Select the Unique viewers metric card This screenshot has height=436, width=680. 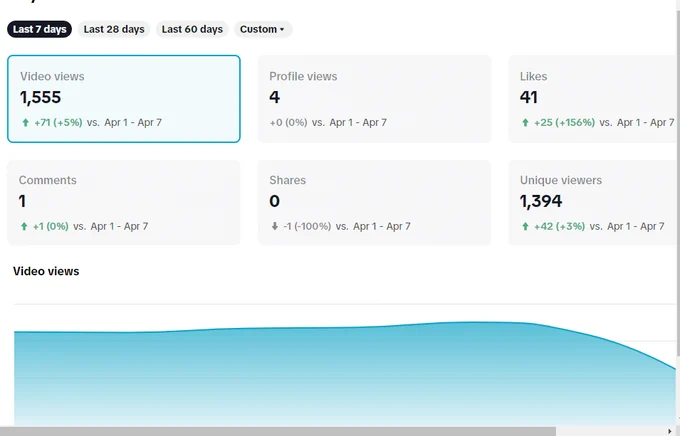[x=592, y=203]
